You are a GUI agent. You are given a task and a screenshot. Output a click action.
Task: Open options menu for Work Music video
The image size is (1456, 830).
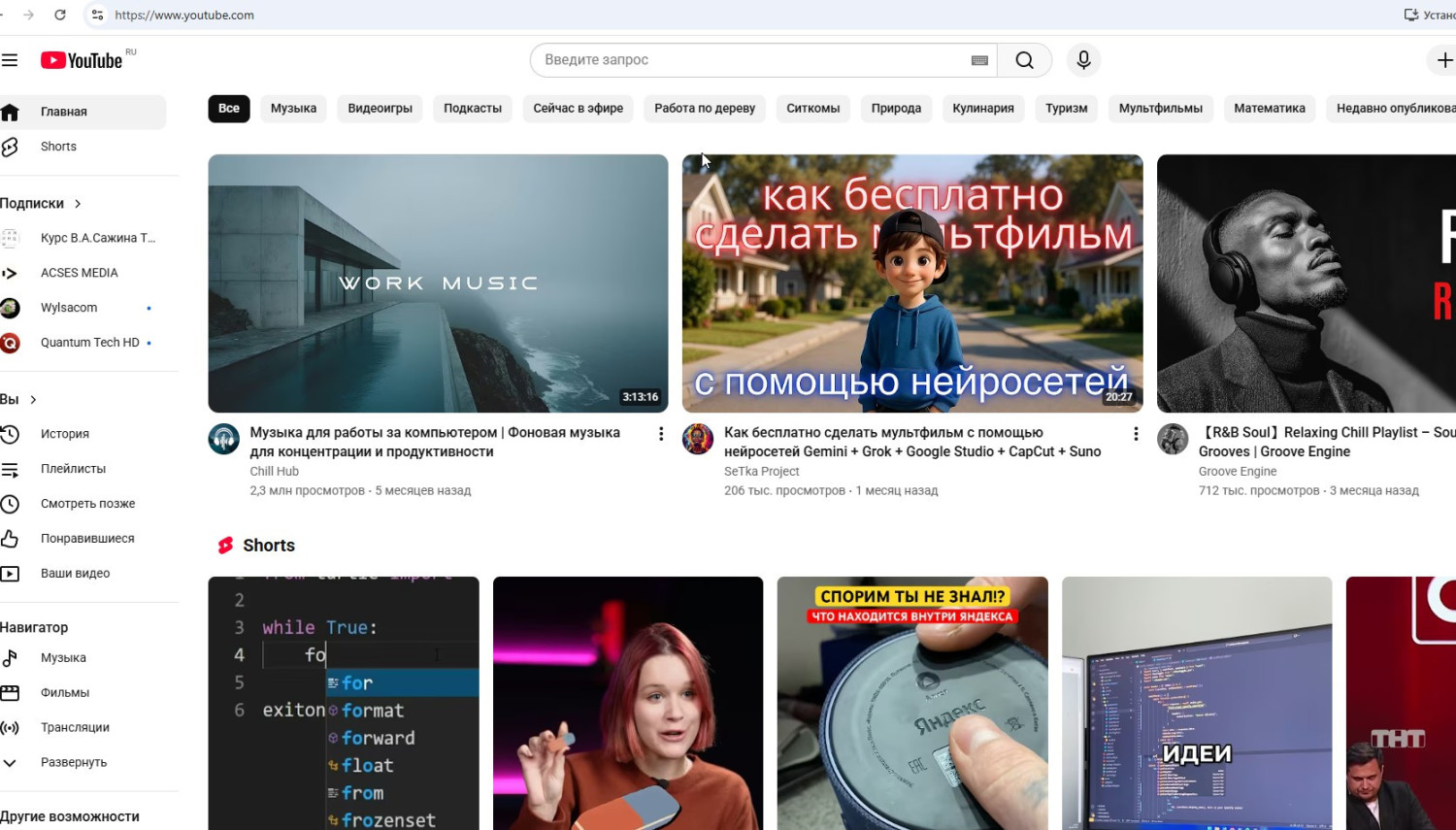point(661,434)
